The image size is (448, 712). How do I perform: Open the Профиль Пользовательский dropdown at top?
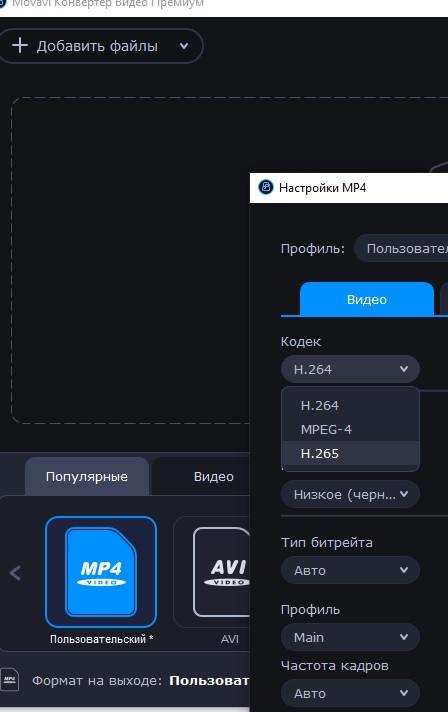pos(401,248)
